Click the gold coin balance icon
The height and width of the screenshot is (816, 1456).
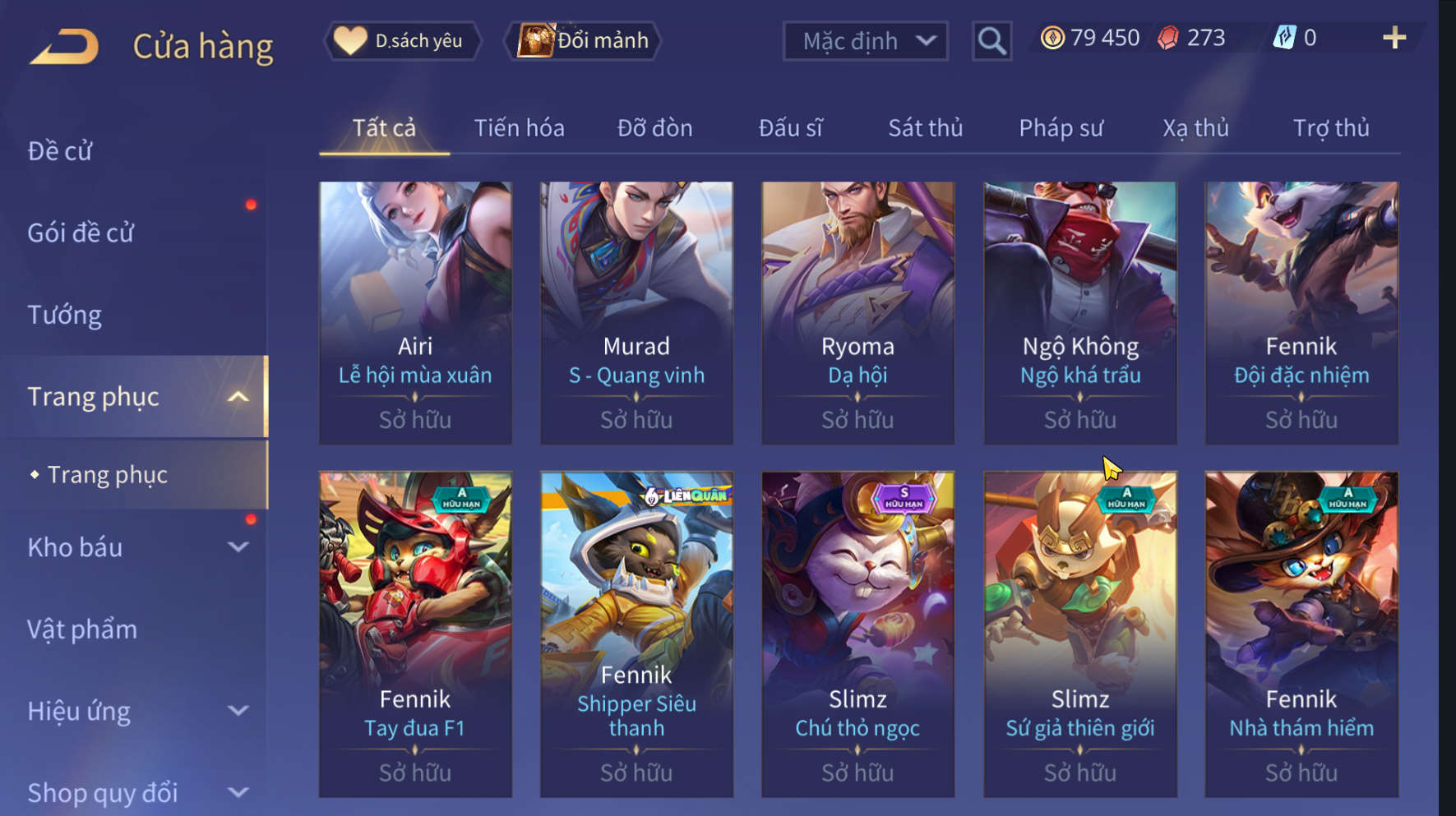(1052, 38)
